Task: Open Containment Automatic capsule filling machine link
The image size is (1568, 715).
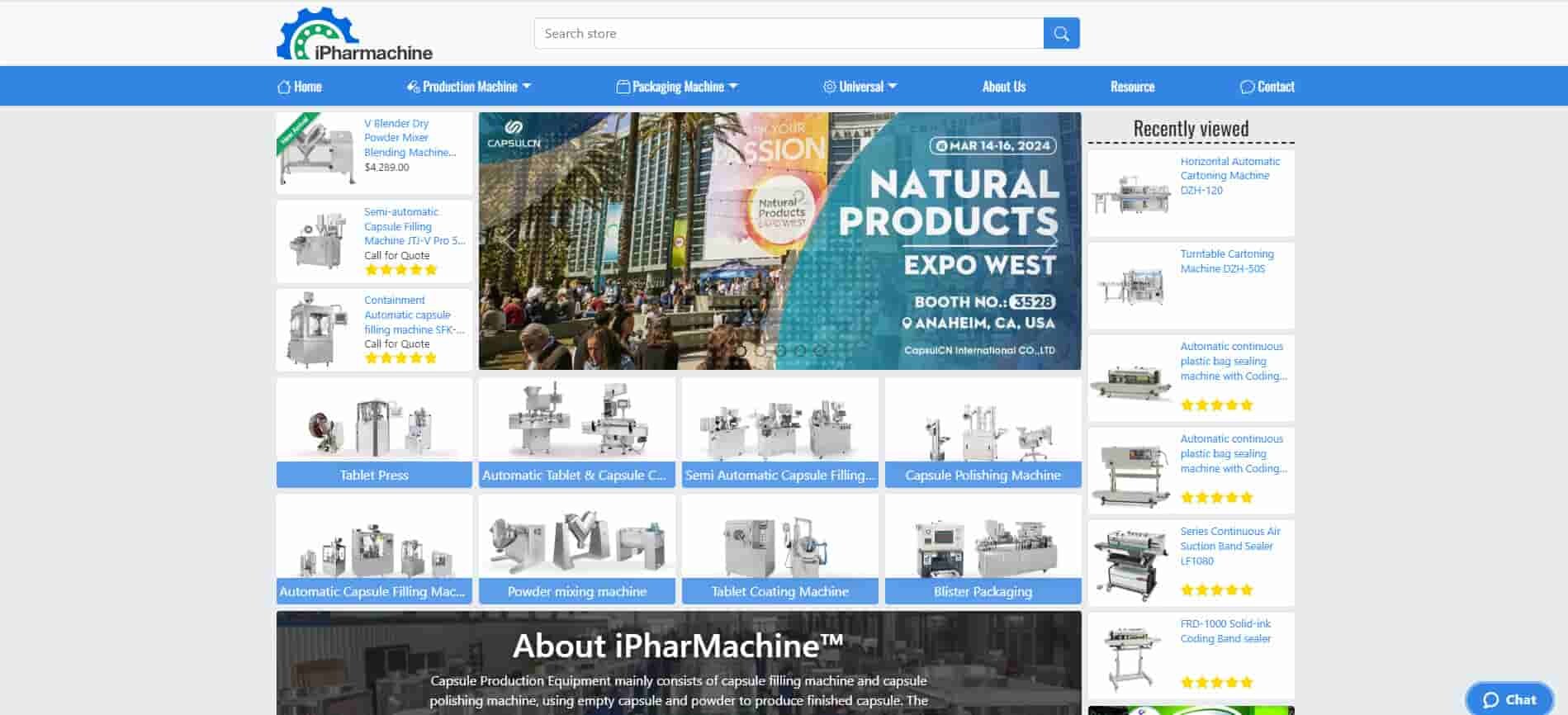Action: [x=415, y=315]
